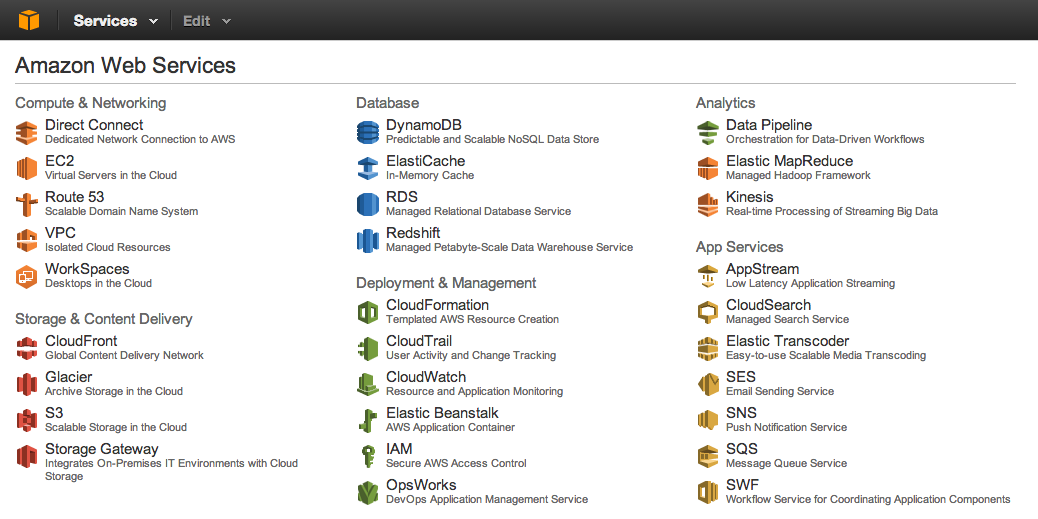Open the Storage Gateway link
Screen dimensions: 1038x519
[x=102, y=449]
